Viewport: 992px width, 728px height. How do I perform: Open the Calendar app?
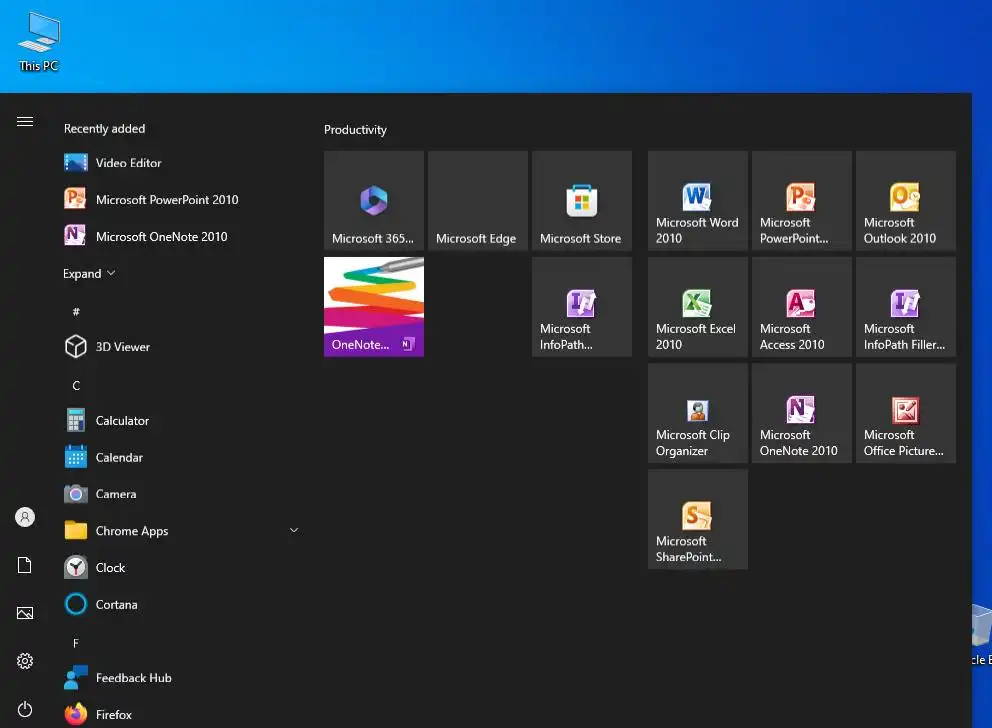183,457
